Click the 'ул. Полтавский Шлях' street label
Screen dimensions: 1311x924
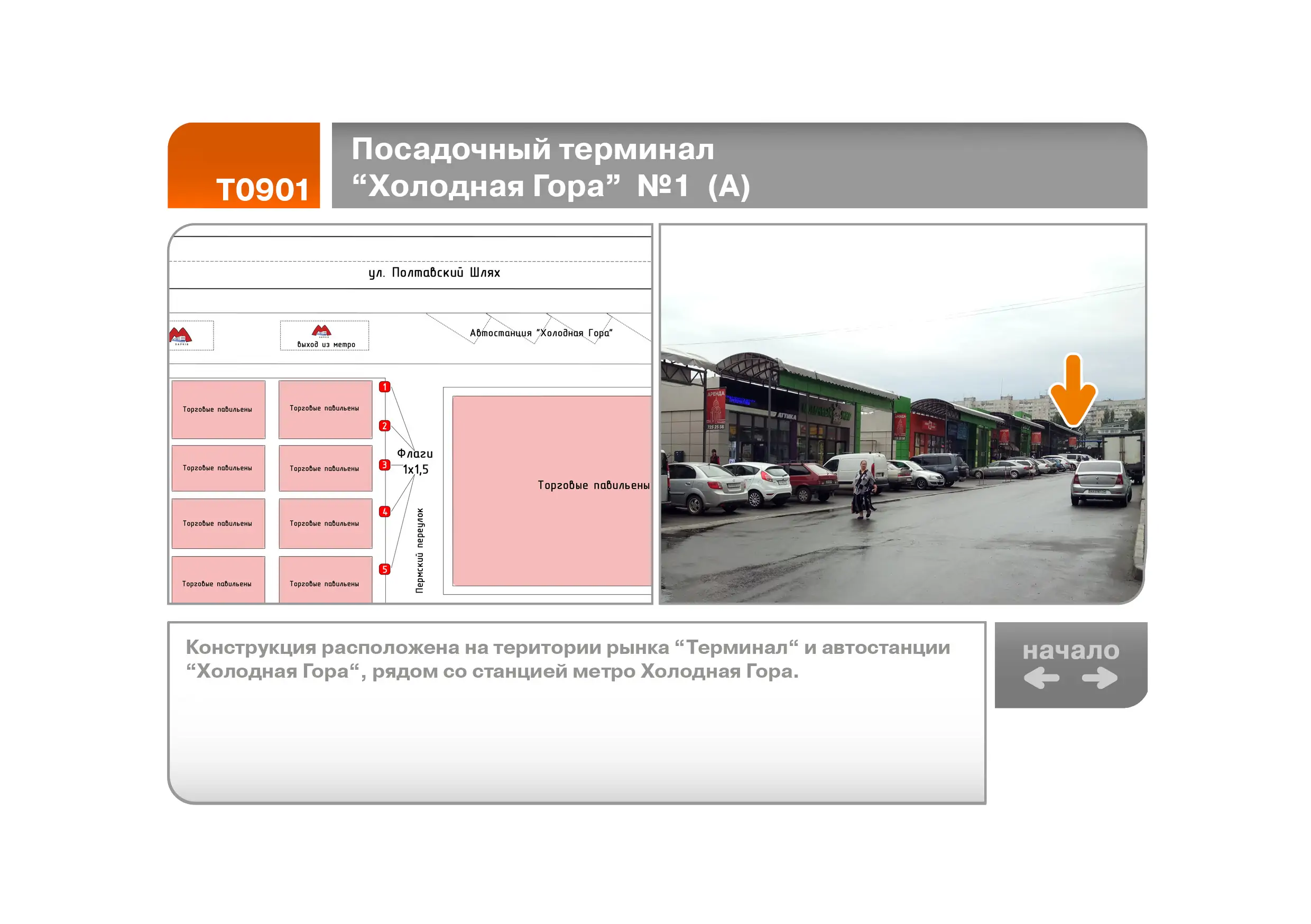pos(434,272)
